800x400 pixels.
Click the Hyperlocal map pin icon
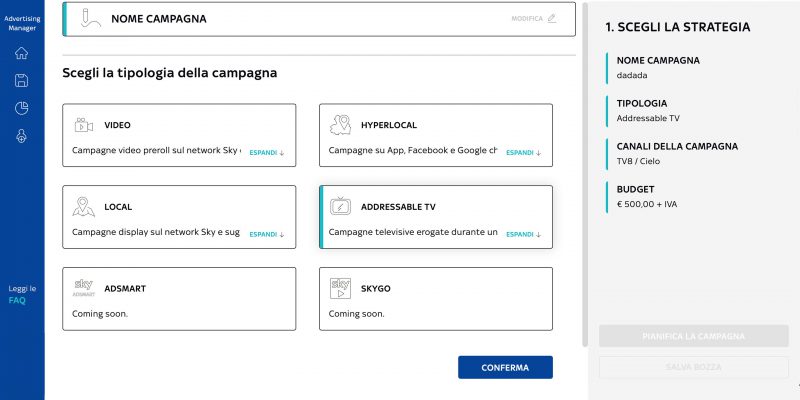coord(340,125)
